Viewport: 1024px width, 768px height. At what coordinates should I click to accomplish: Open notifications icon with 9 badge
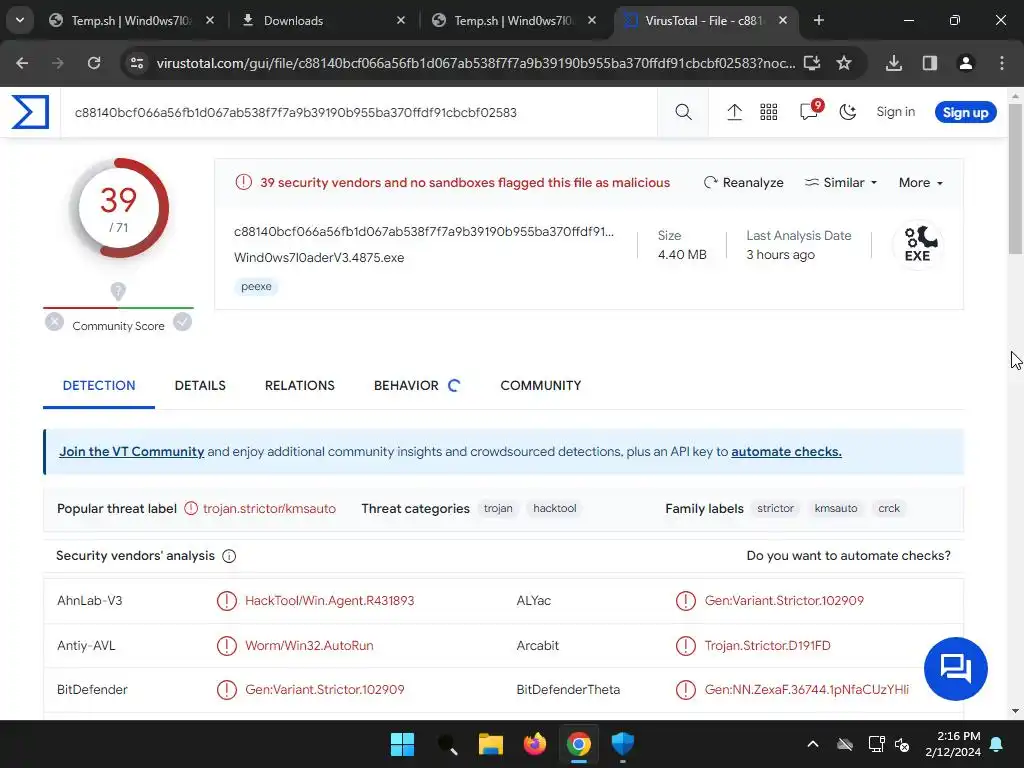pyautogui.click(x=810, y=111)
